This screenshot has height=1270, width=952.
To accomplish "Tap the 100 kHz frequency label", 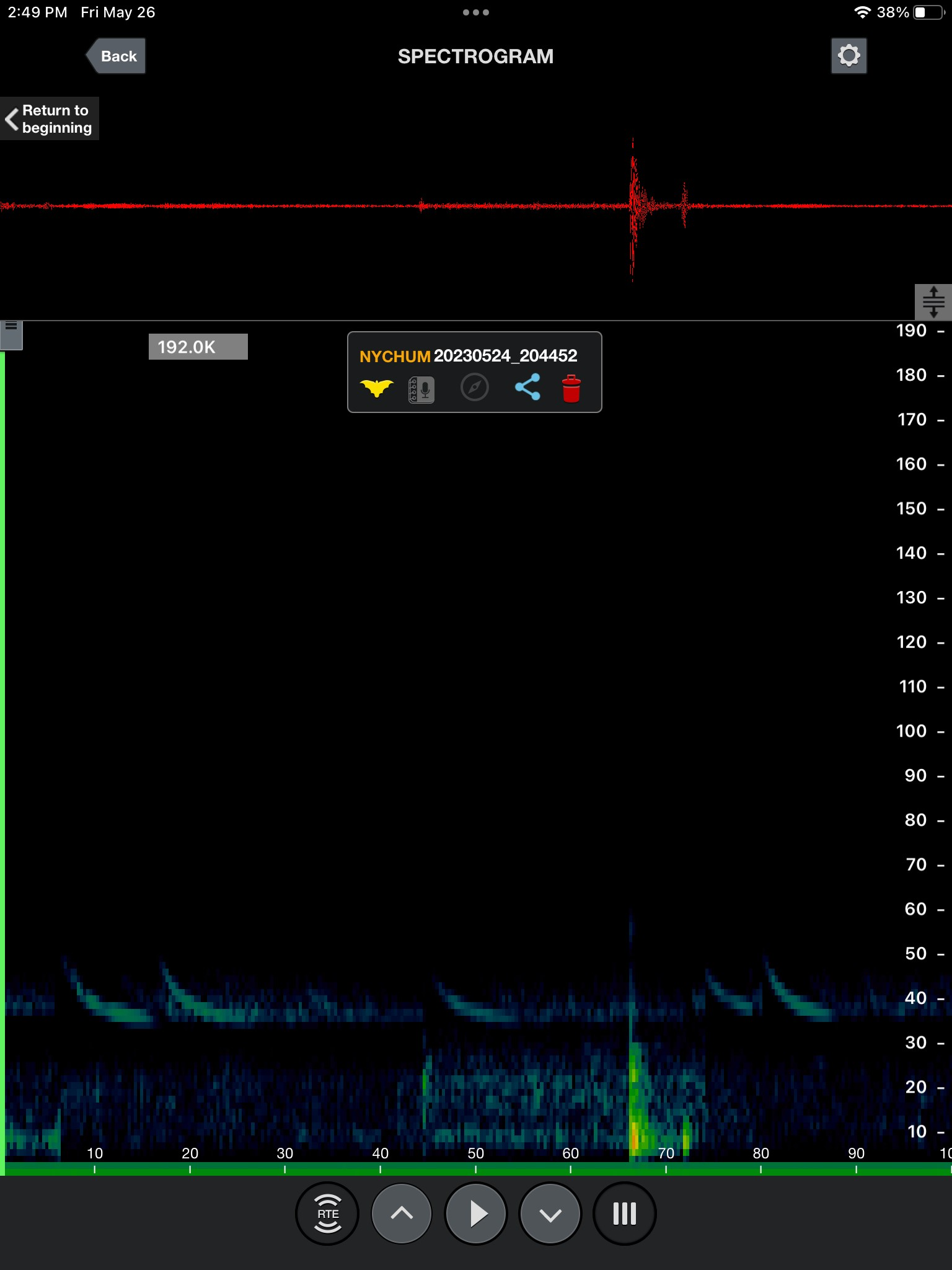I will (x=912, y=731).
